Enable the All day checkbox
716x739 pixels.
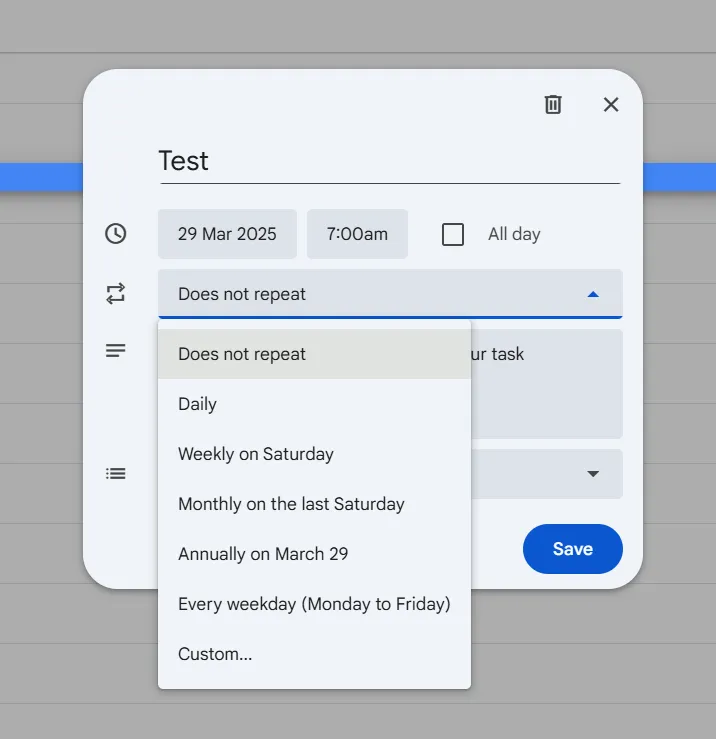point(453,234)
